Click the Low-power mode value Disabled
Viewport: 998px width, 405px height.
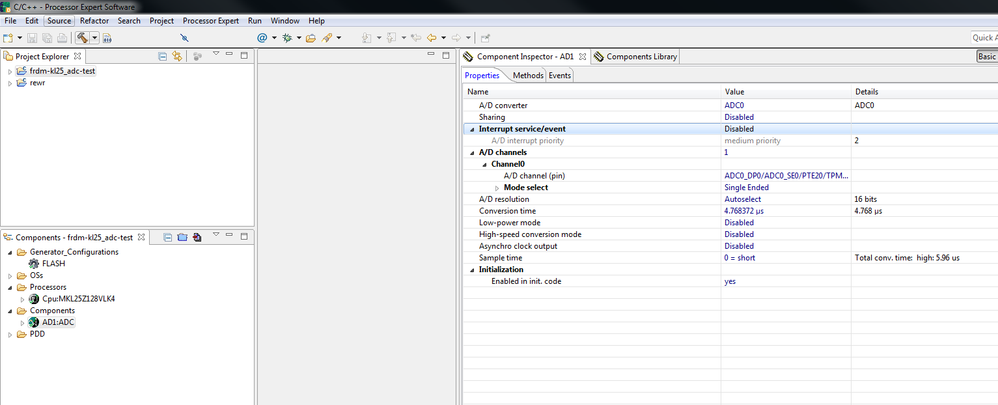[x=739, y=223]
